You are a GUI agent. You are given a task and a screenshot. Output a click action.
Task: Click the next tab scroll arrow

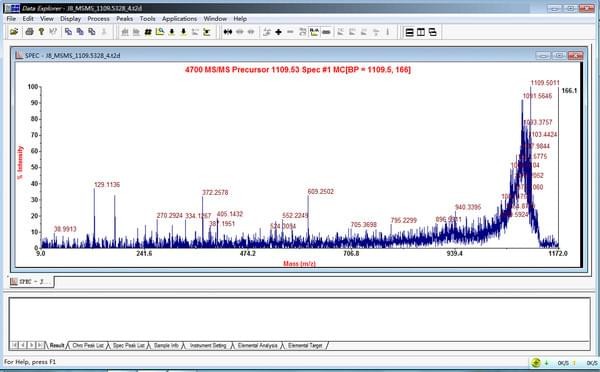[x=31, y=345]
